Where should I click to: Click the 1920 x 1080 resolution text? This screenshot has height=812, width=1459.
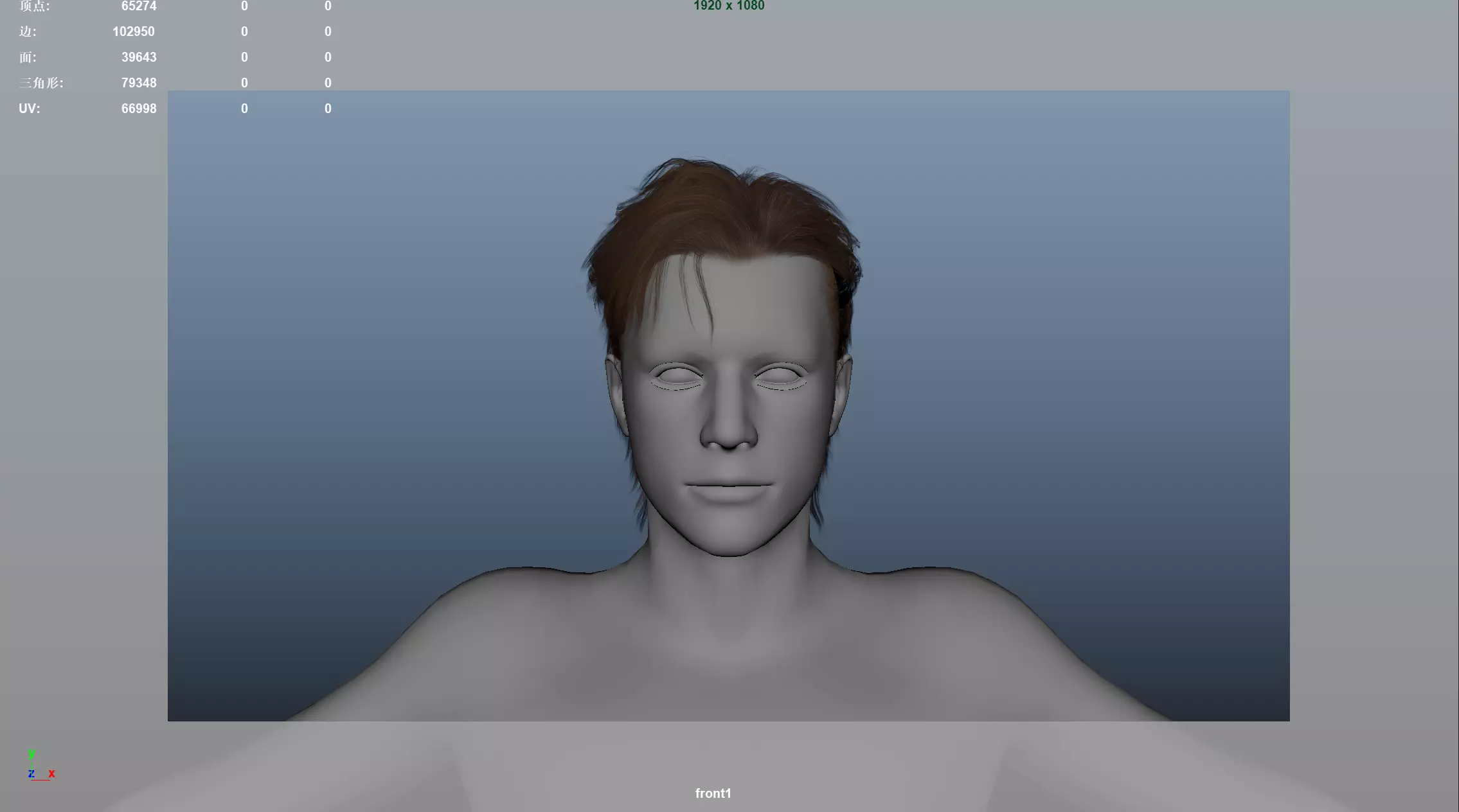[x=729, y=6]
